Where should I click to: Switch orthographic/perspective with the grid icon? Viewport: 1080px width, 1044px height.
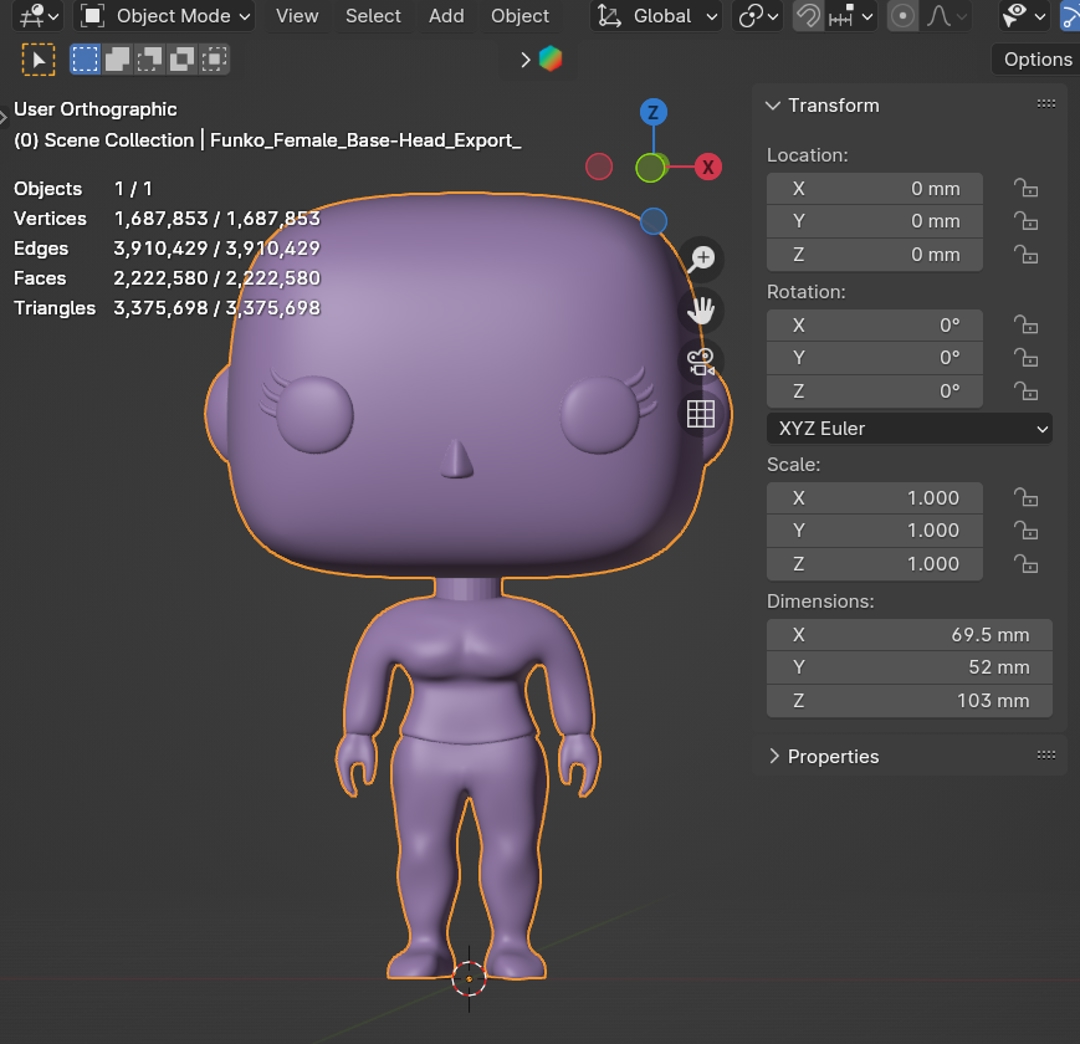pos(701,413)
